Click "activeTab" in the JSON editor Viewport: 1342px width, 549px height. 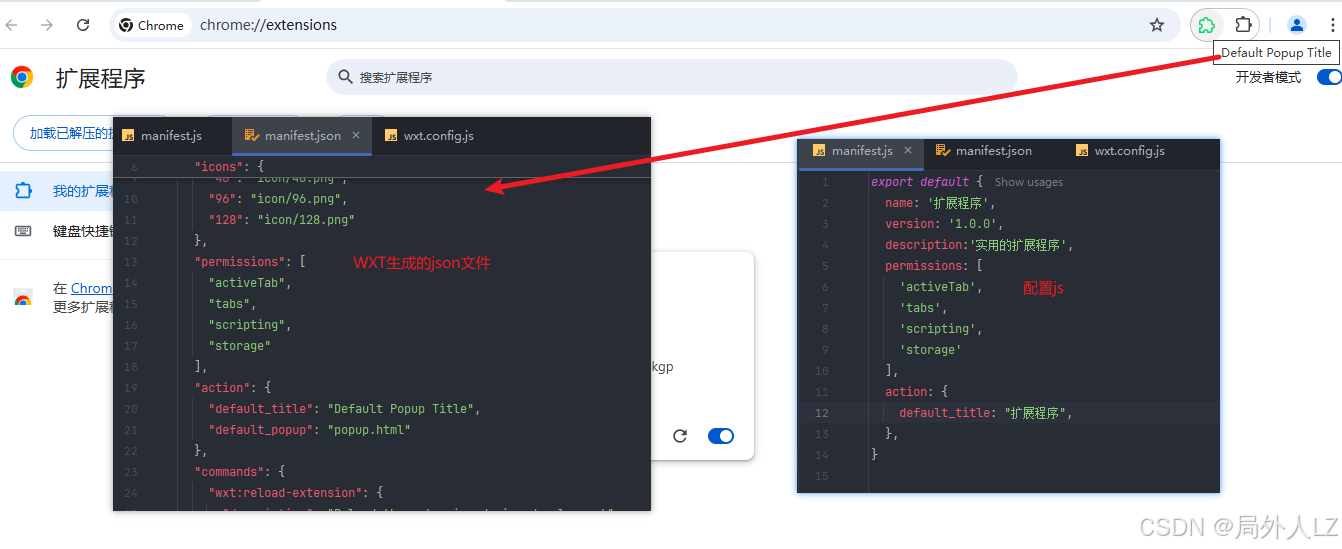pos(249,282)
